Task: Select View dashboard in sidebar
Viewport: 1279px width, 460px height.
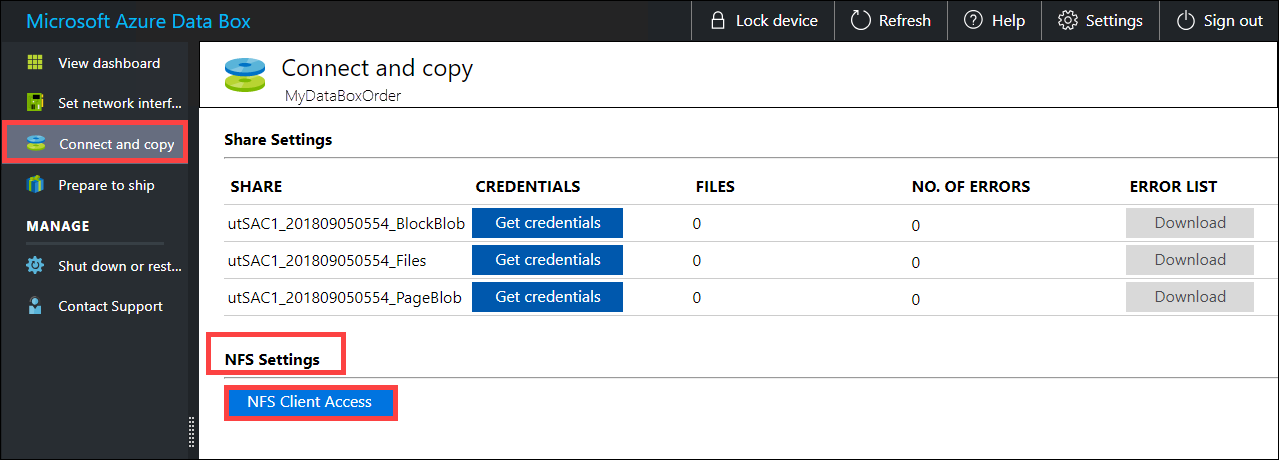Action: coord(109,63)
